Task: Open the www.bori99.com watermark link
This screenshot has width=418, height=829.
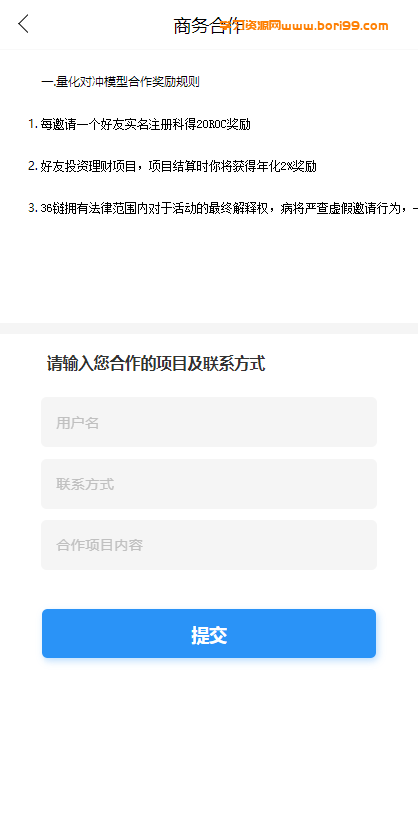Action: click(335, 25)
